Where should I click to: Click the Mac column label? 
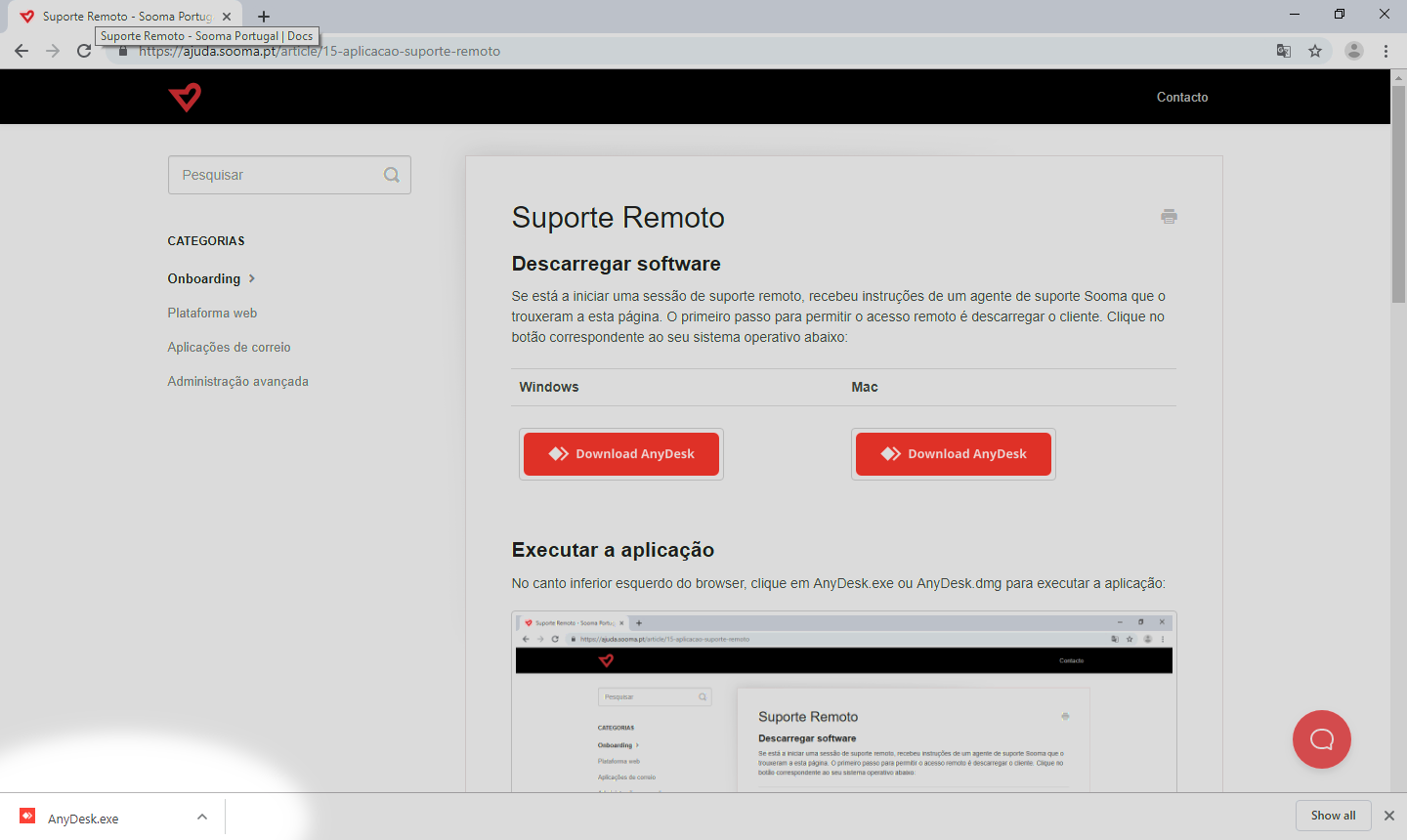pyautogui.click(x=865, y=387)
